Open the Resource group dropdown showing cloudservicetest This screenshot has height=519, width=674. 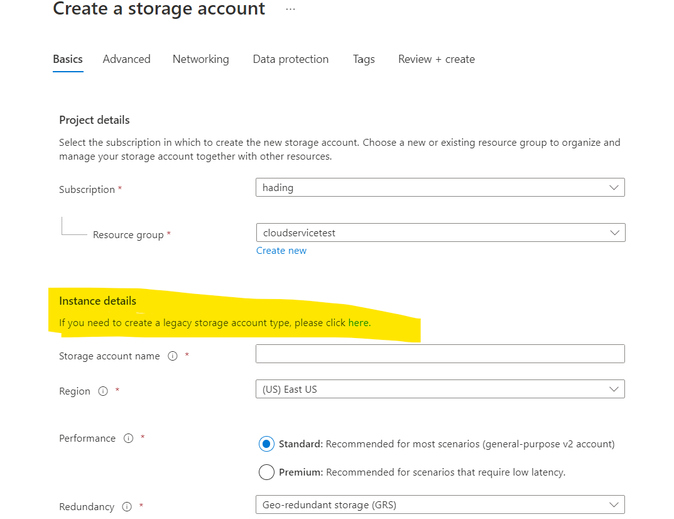tap(441, 233)
